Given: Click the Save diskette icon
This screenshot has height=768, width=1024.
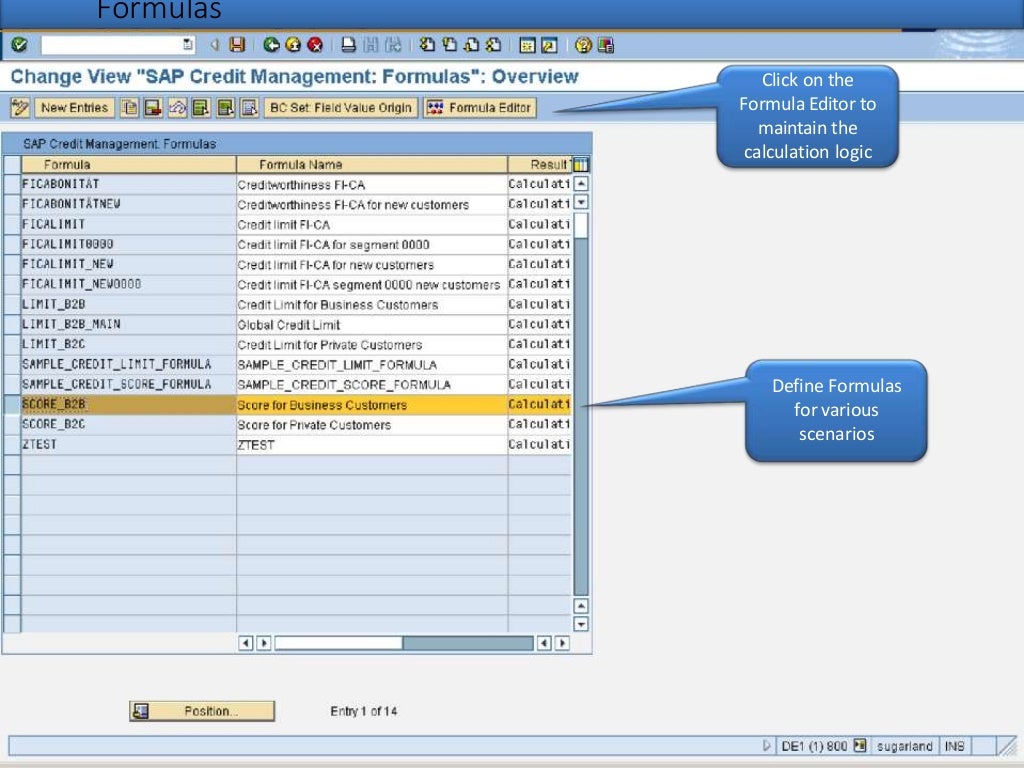Looking at the screenshot, I should point(237,45).
